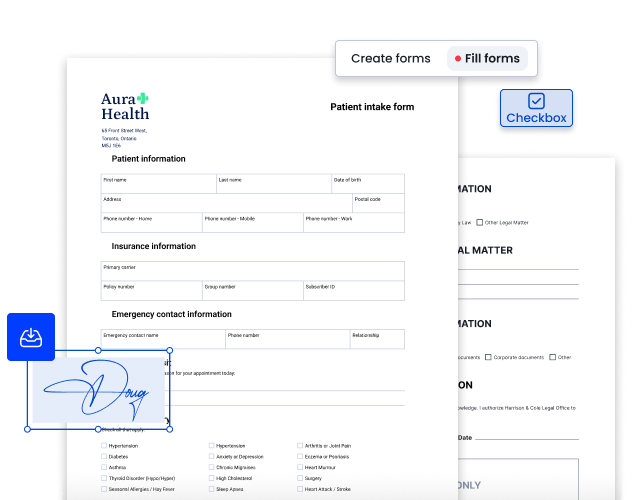
Task: Click the signature box's top-middle handle
Action: (98, 350)
